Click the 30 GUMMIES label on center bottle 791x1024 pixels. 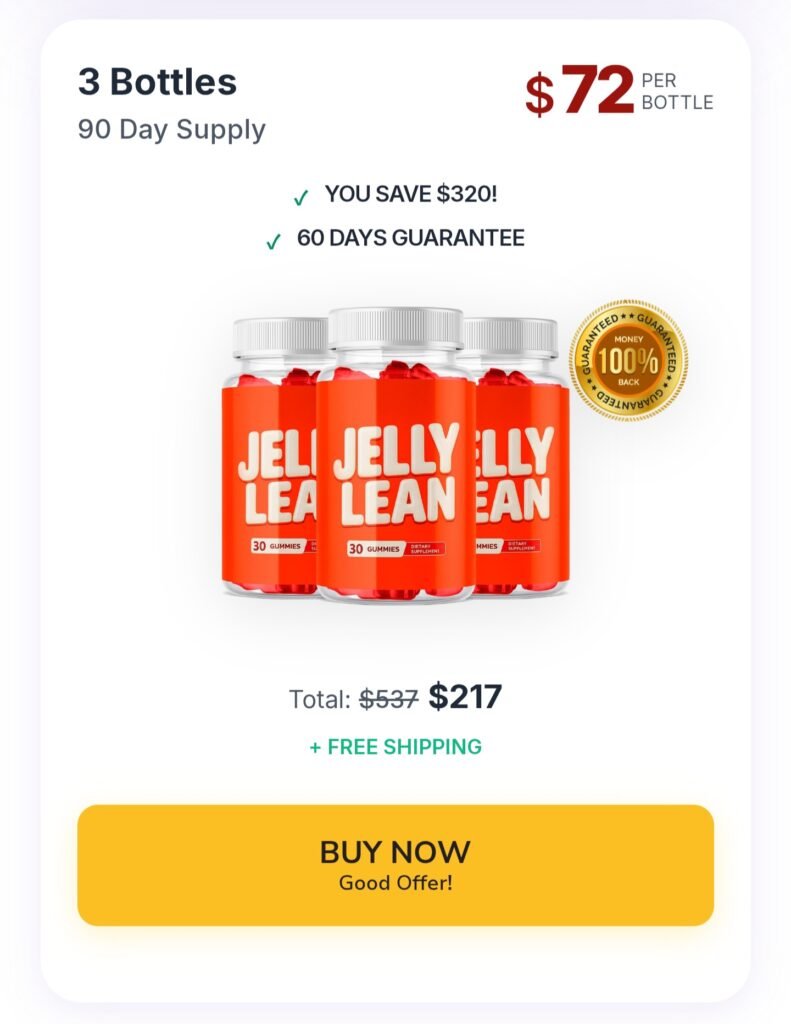click(374, 549)
